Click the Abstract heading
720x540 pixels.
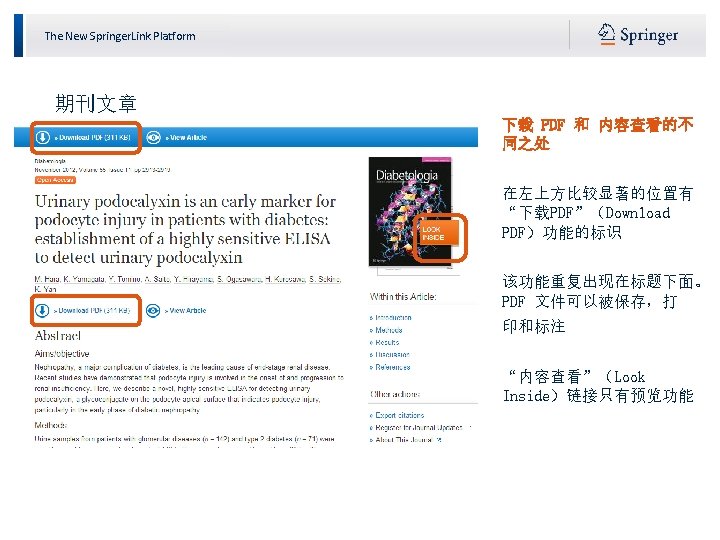[x=58, y=336]
